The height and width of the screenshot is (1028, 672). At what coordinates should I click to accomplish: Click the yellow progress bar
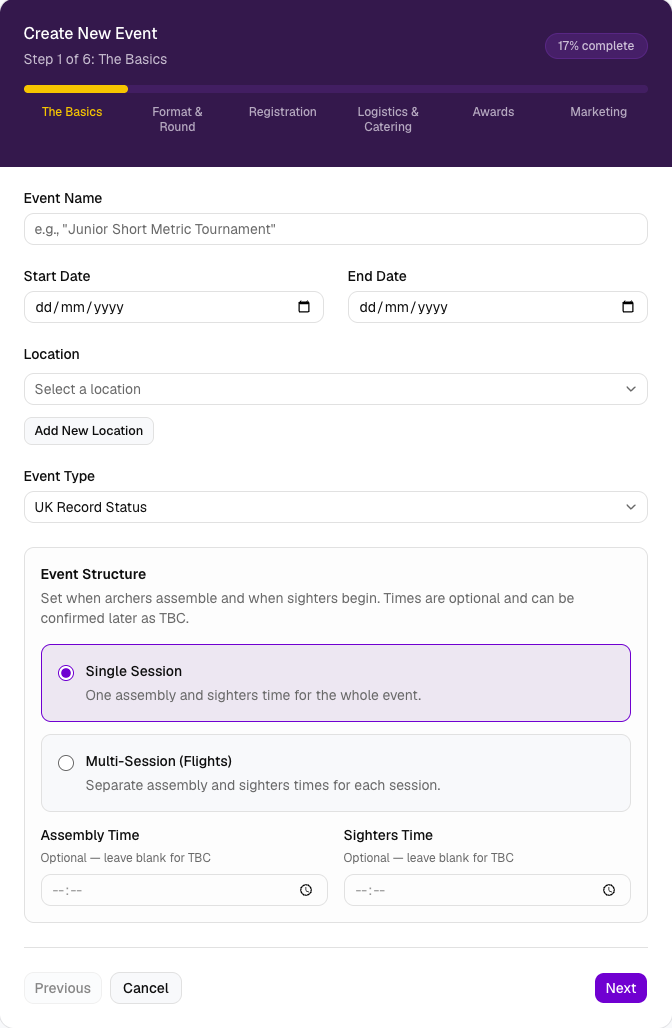[76, 89]
